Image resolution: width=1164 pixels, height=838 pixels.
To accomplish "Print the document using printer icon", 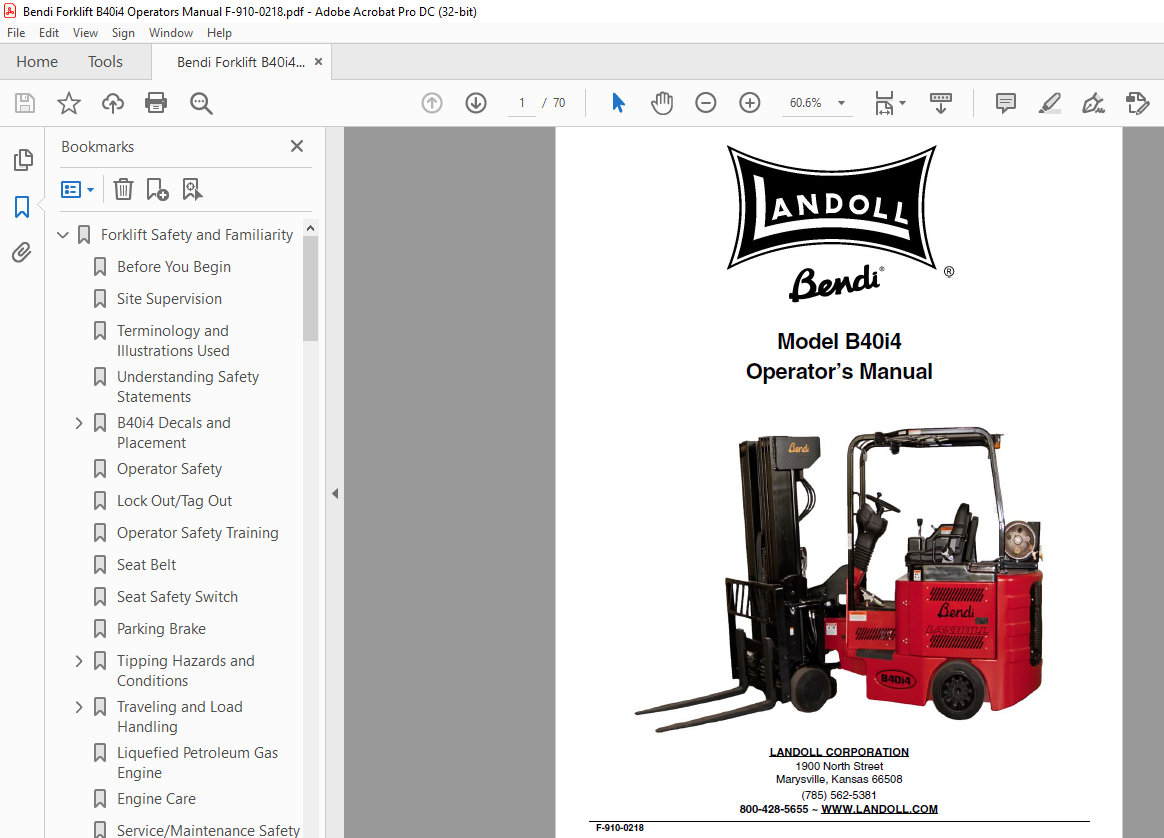I will (157, 103).
